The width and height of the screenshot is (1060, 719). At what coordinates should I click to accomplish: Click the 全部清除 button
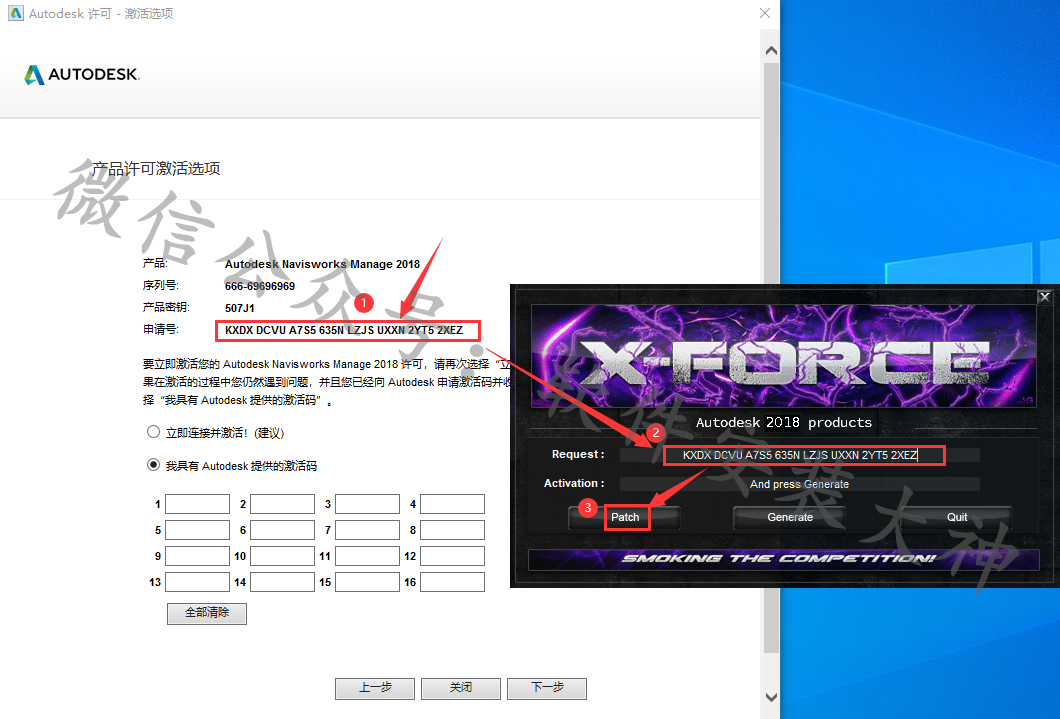click(x=207, y=614)
